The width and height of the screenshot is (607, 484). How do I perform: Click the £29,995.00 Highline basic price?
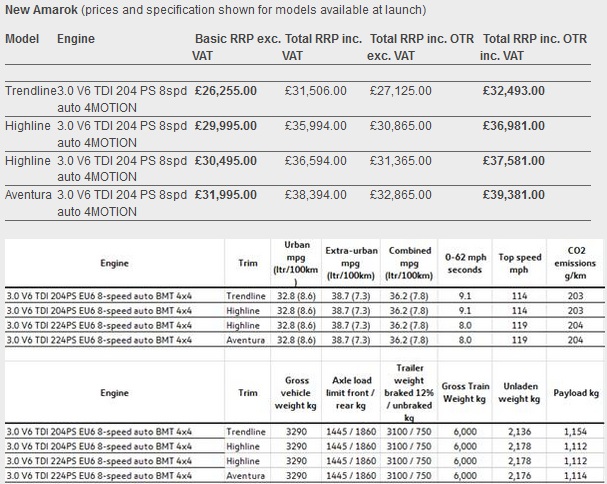pyautogui.click(x=226, y=125)
